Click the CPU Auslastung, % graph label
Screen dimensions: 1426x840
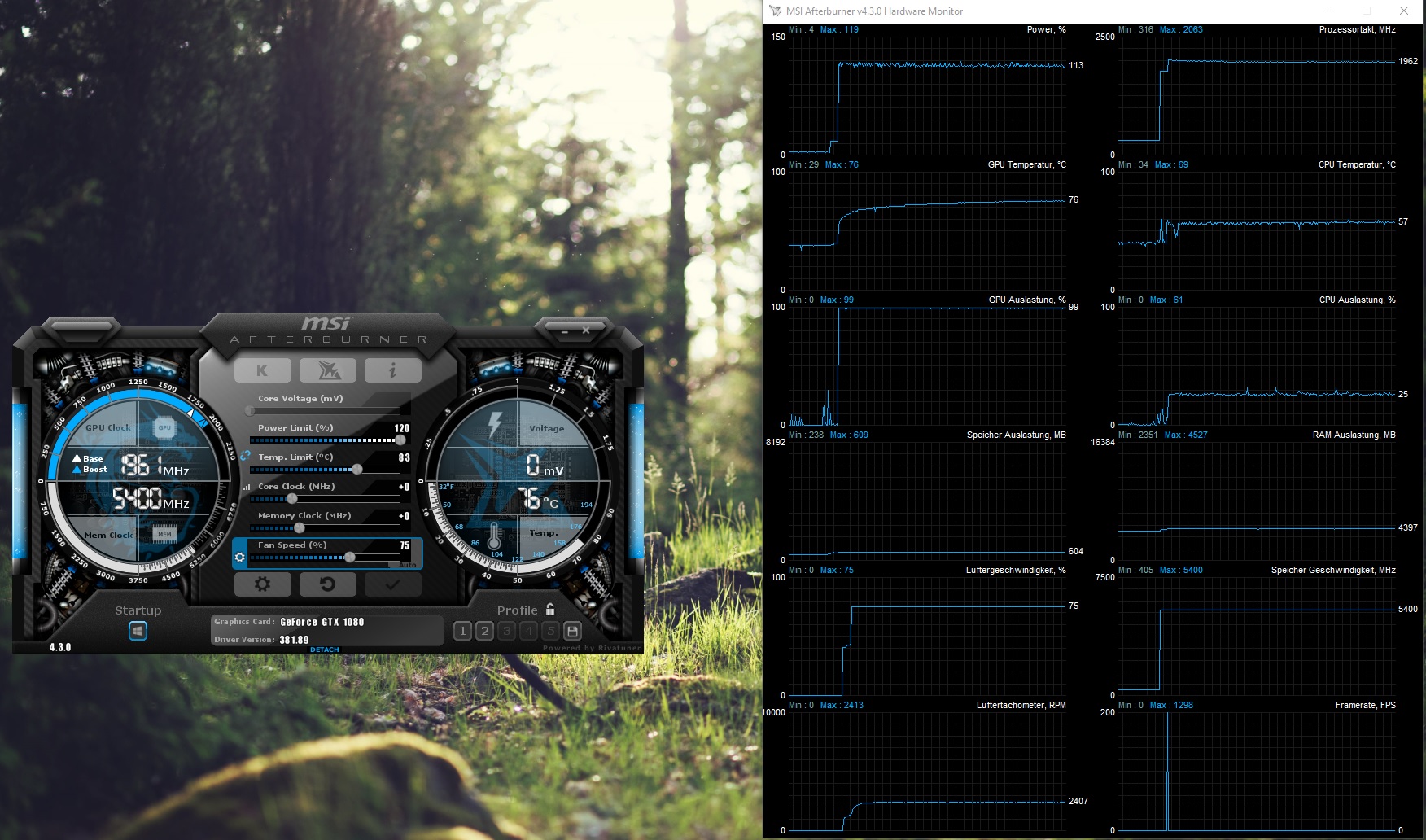pos(1358,300)
